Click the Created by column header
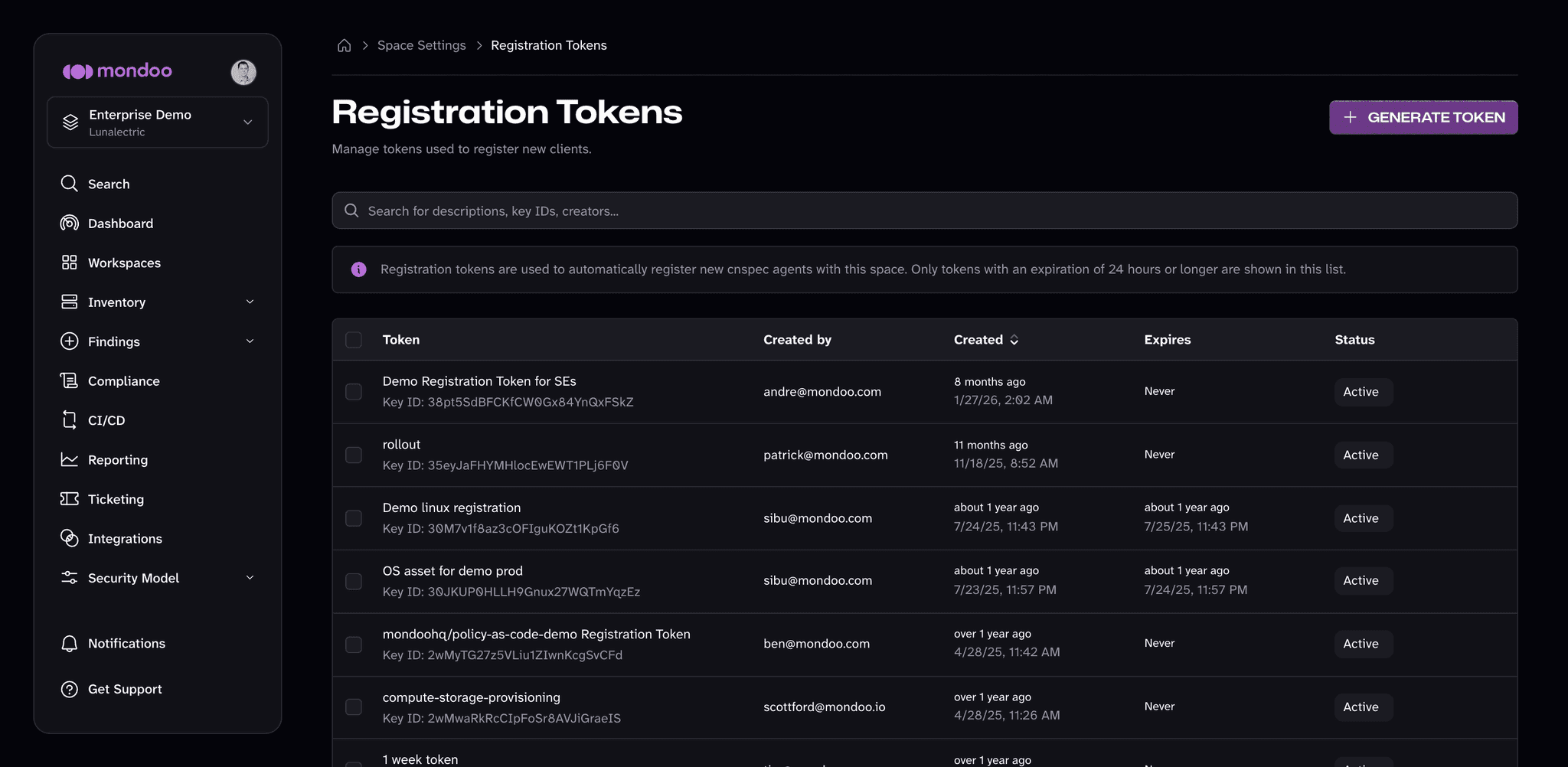This screenshot has height=767, width=1568. tap(797, 340)
